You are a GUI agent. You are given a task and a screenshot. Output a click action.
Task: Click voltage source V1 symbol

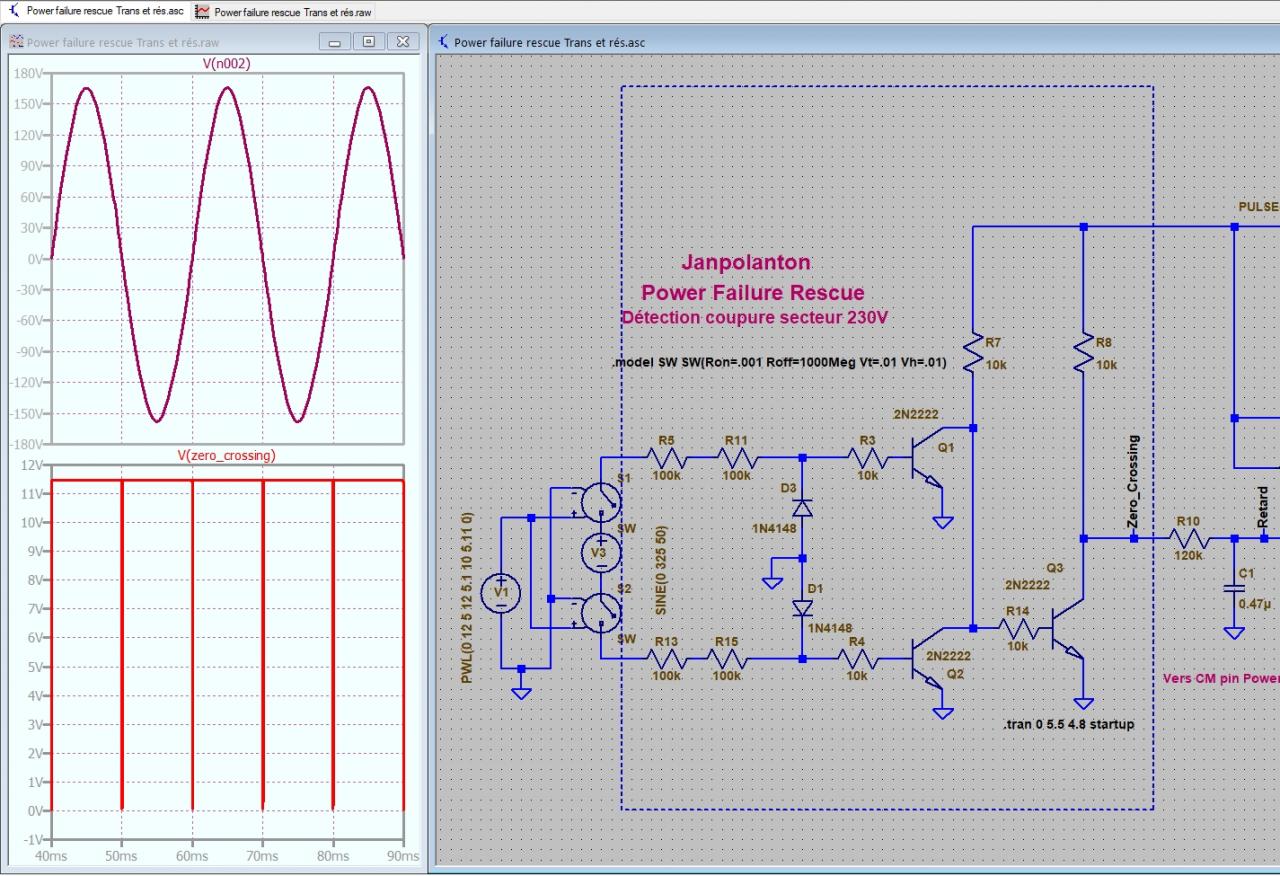pos(500,594)
